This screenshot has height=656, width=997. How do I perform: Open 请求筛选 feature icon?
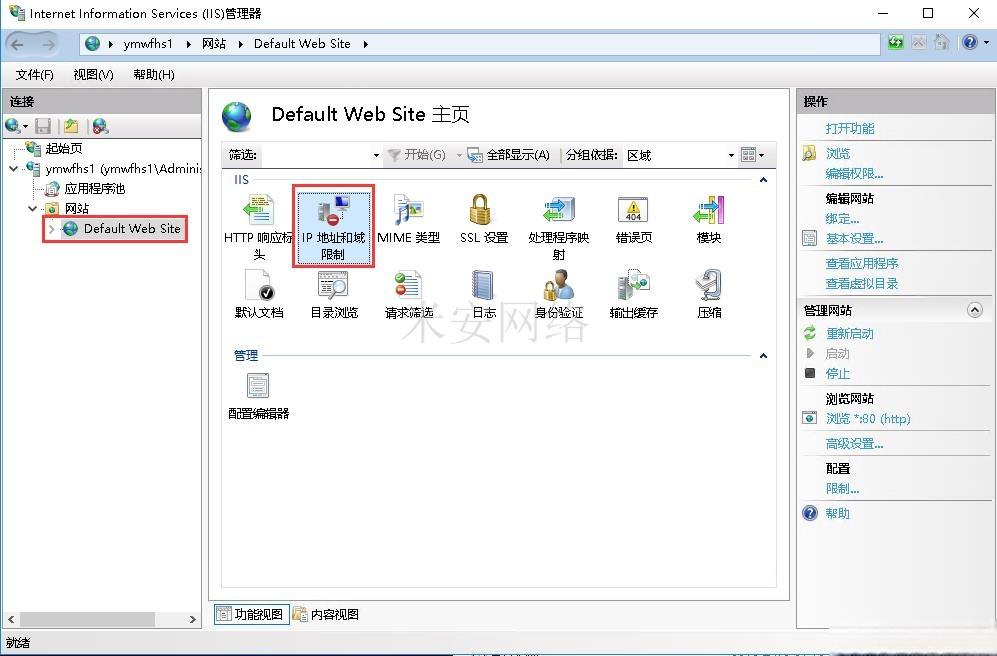point(408,294)
